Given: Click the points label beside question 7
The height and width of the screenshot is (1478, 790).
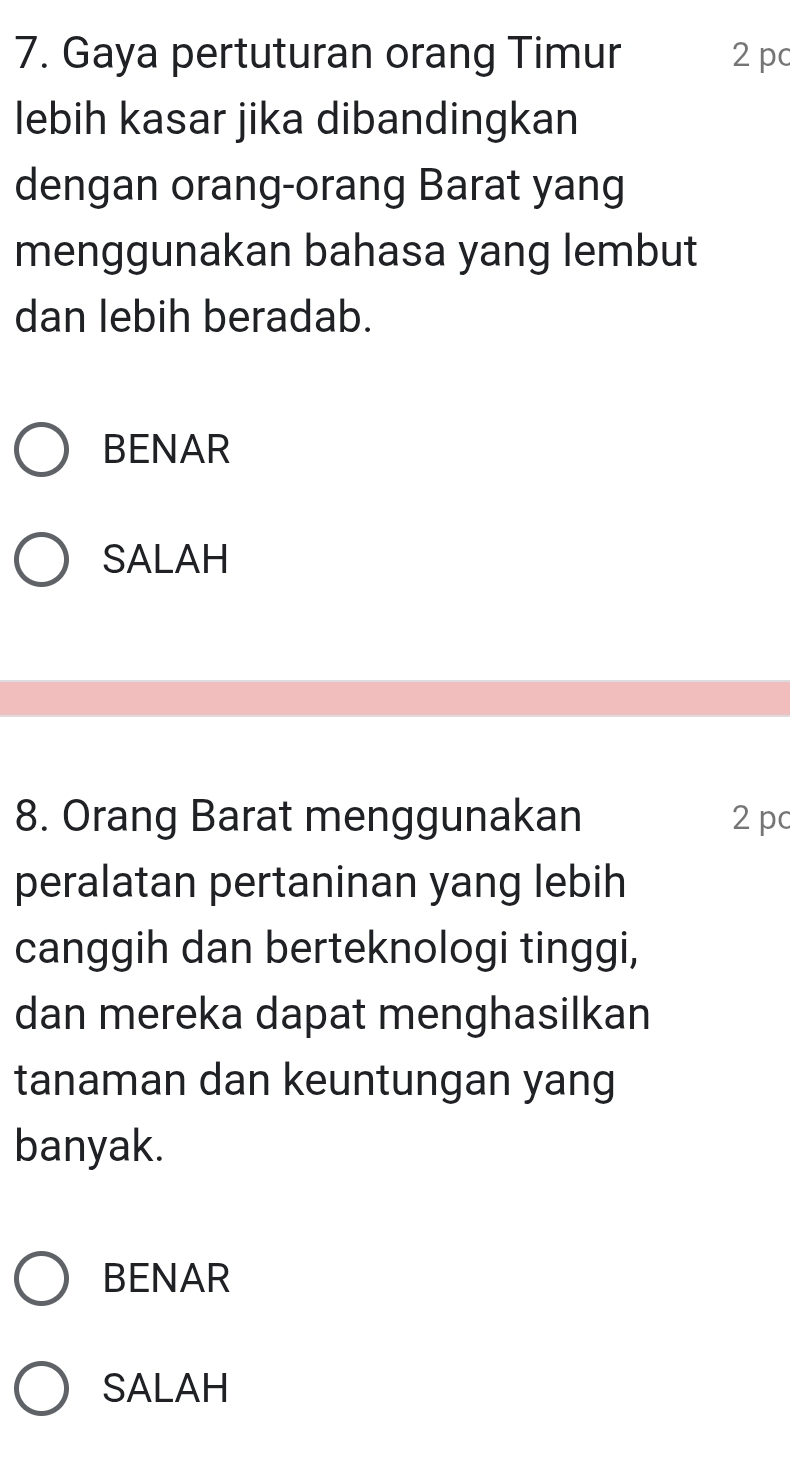Looking at the screenshot, I should pyautogui.click(x=759, y=56).
